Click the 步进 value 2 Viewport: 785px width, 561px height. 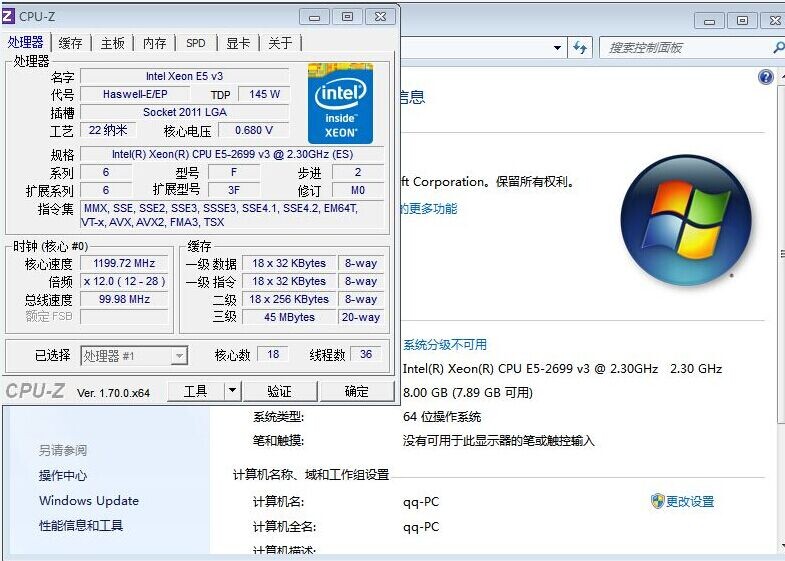pos(358,172)
